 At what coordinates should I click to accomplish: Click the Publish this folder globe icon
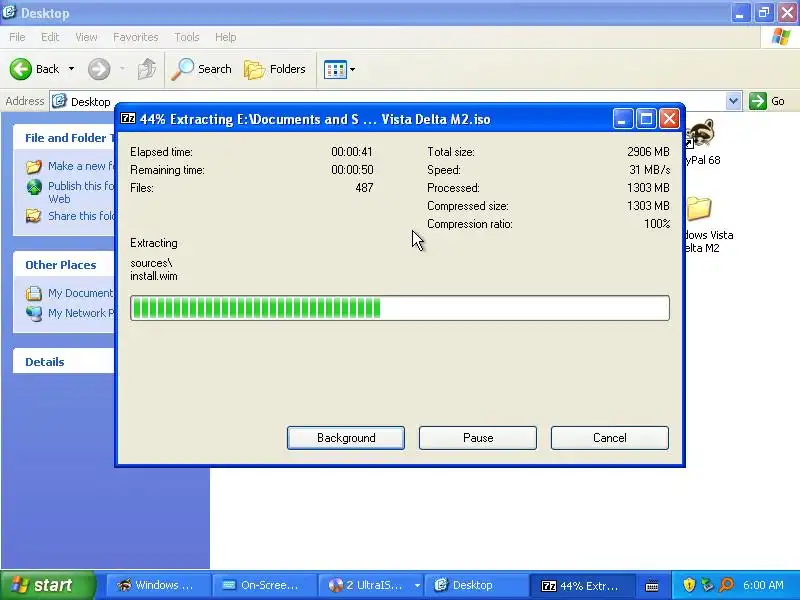coord(34,187)
